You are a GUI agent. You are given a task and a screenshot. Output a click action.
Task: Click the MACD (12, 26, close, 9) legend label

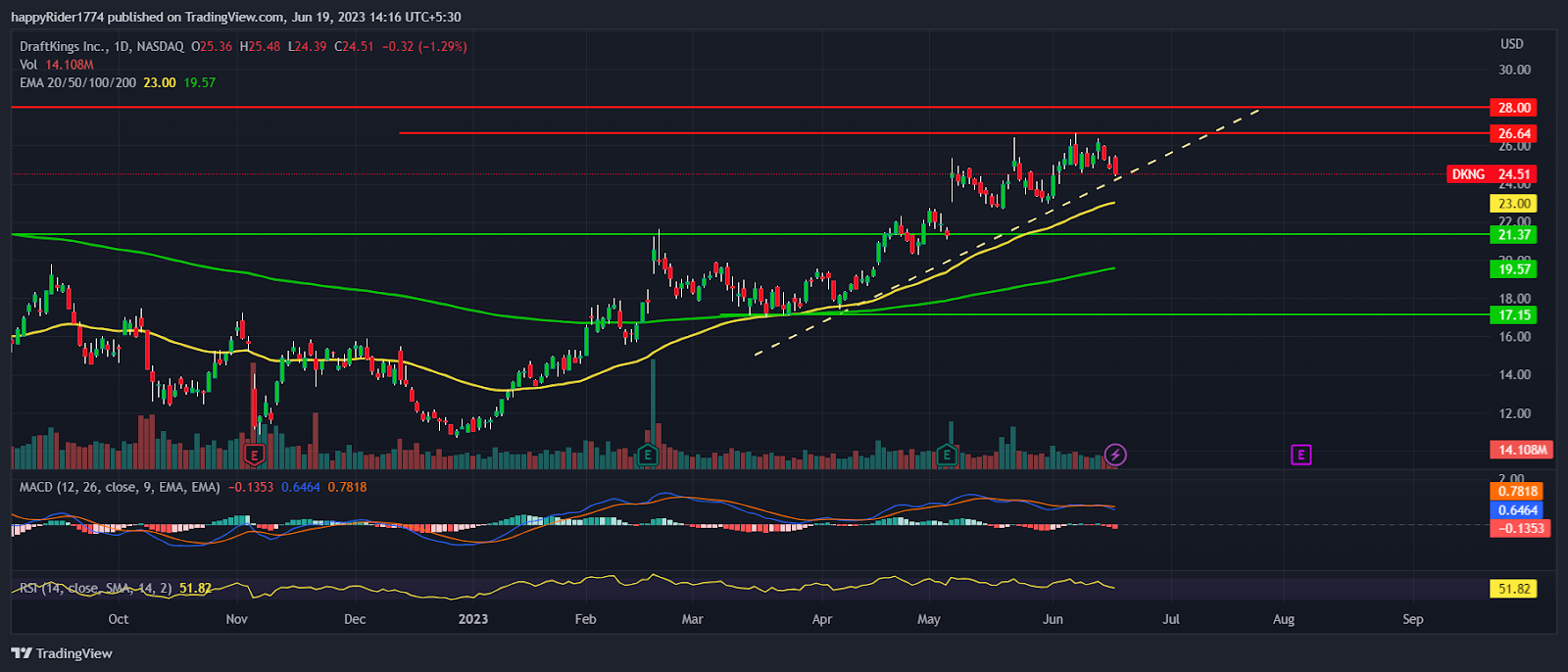(x=120, y=487)
